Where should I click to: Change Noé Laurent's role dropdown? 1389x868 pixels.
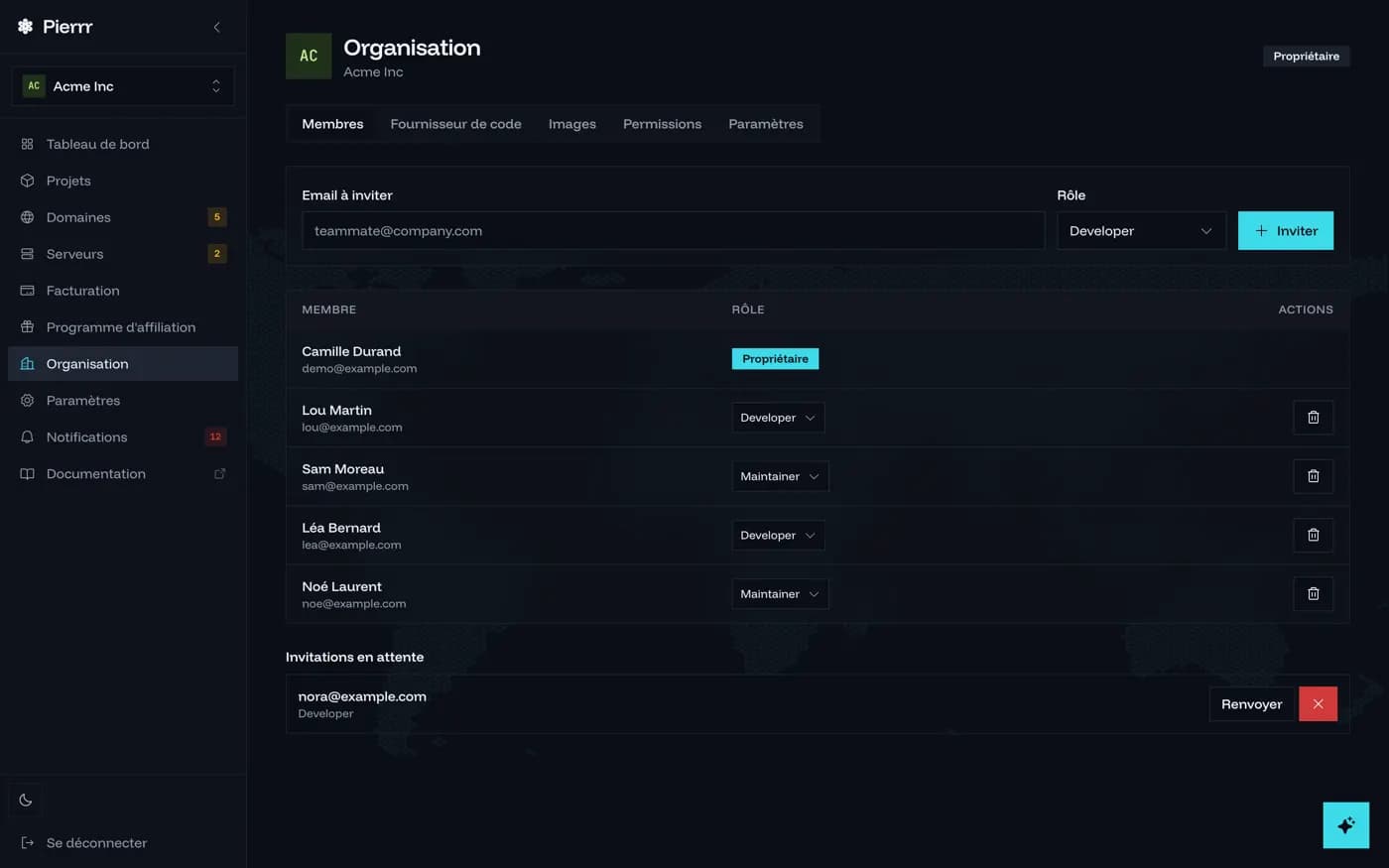(780, 594)
